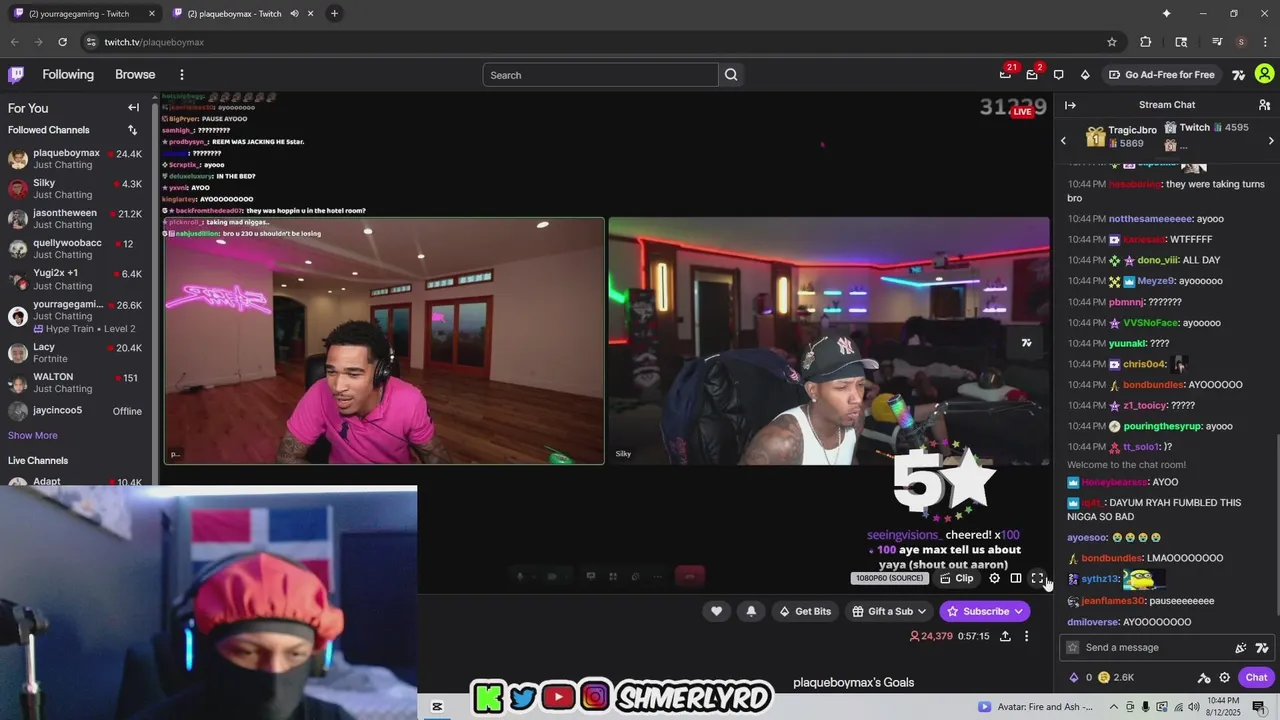Open chat username dmiloverse

pos(1092,622)
